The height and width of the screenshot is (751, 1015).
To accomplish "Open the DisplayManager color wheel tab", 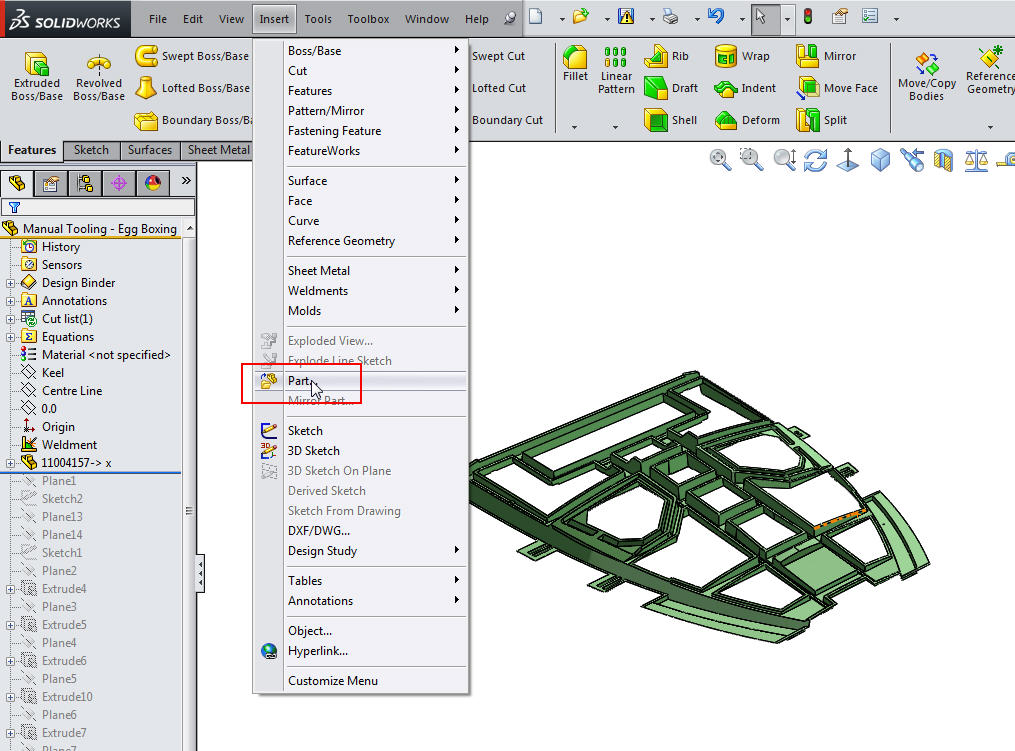I will tap(152, 183).
